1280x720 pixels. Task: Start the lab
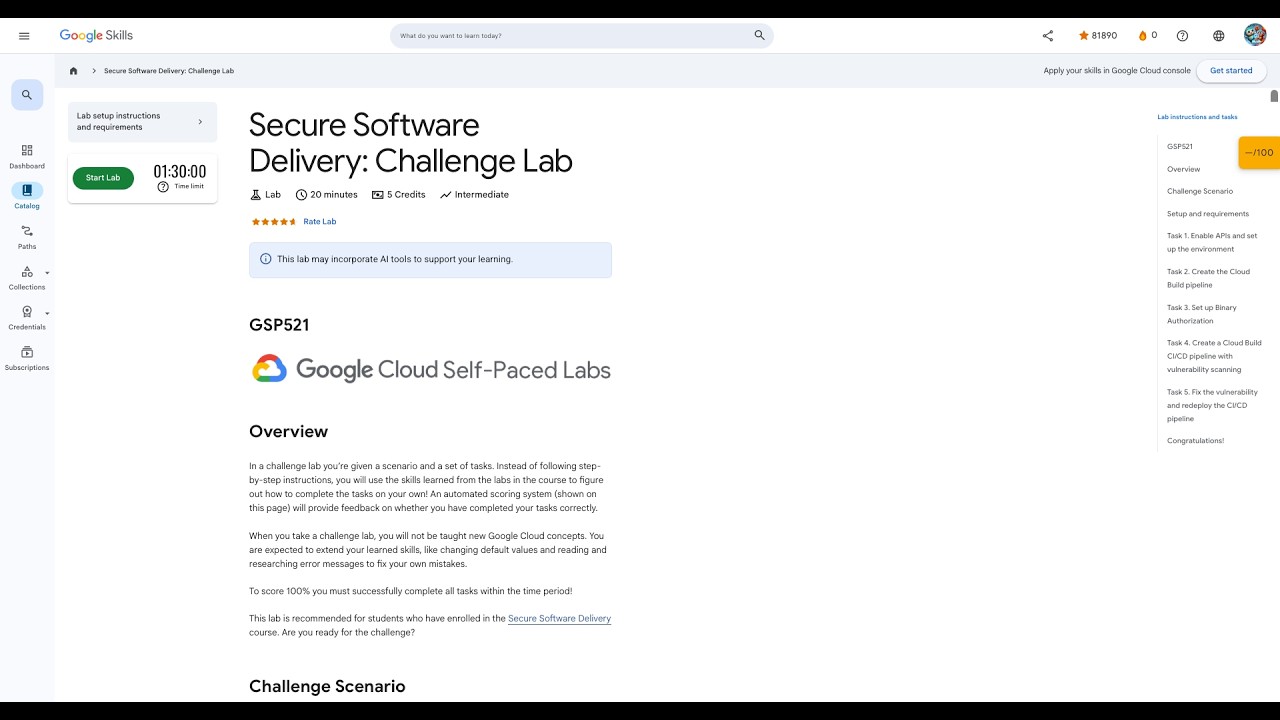tap(103, 178)
